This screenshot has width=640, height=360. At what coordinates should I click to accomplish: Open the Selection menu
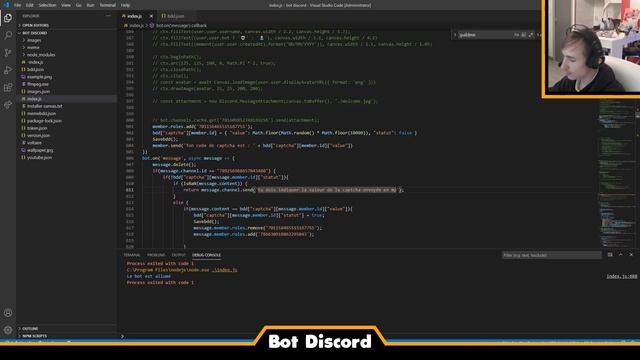(47, 5)
